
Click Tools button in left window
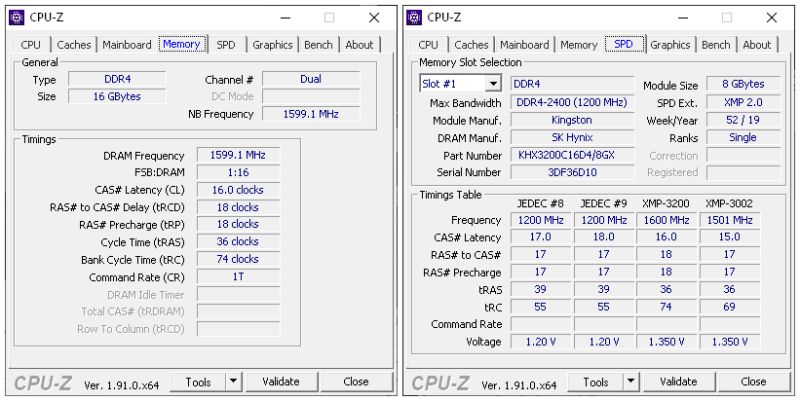point(198,382)
